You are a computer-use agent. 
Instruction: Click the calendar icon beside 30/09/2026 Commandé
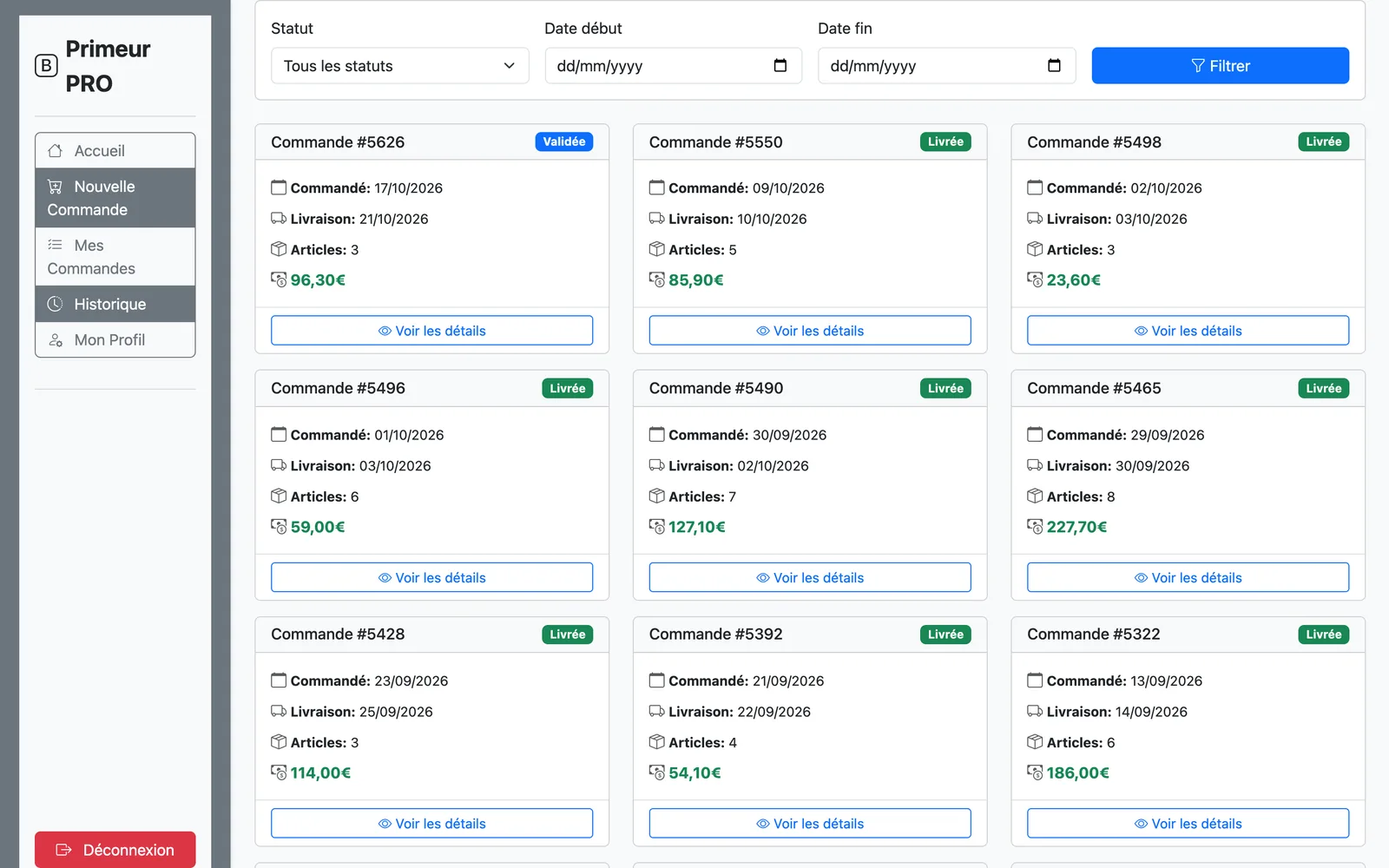pyautogui.click(x=657, y=434)
